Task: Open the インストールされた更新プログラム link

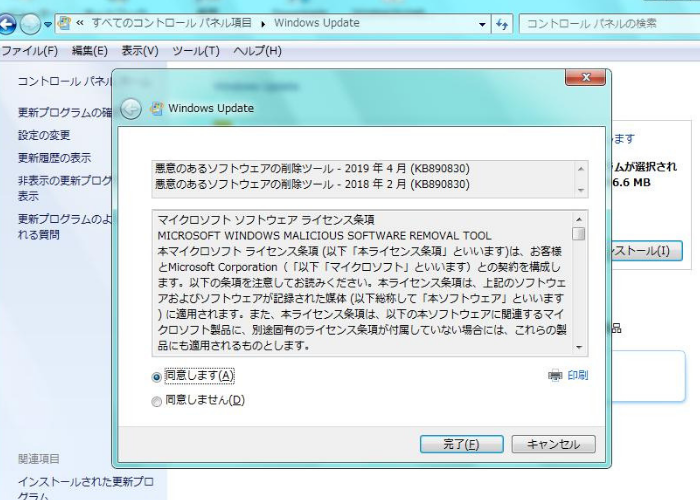Action: pyautogui.click(x=85, y=489)
